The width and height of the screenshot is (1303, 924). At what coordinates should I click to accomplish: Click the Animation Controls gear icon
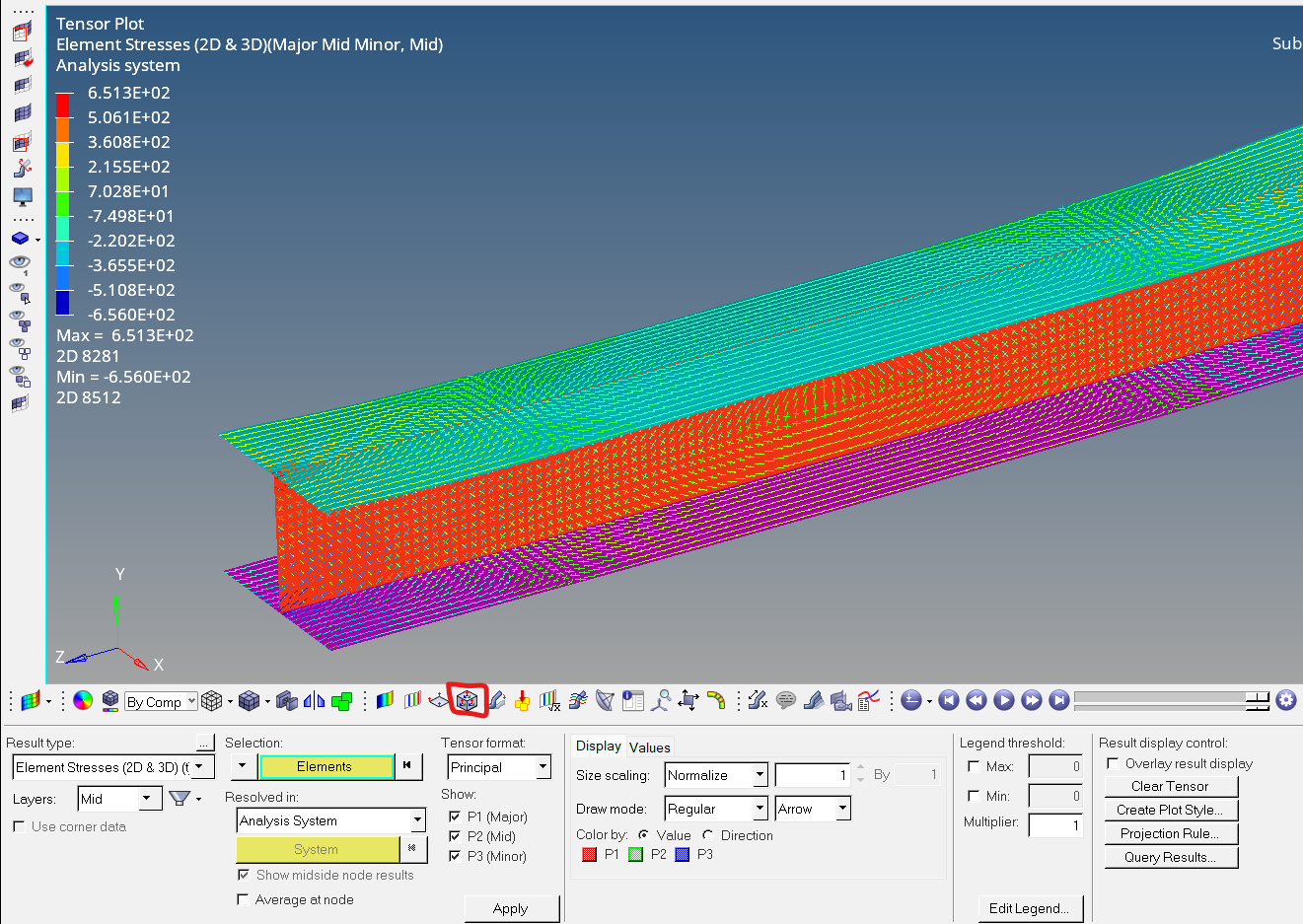point(1285,700)
